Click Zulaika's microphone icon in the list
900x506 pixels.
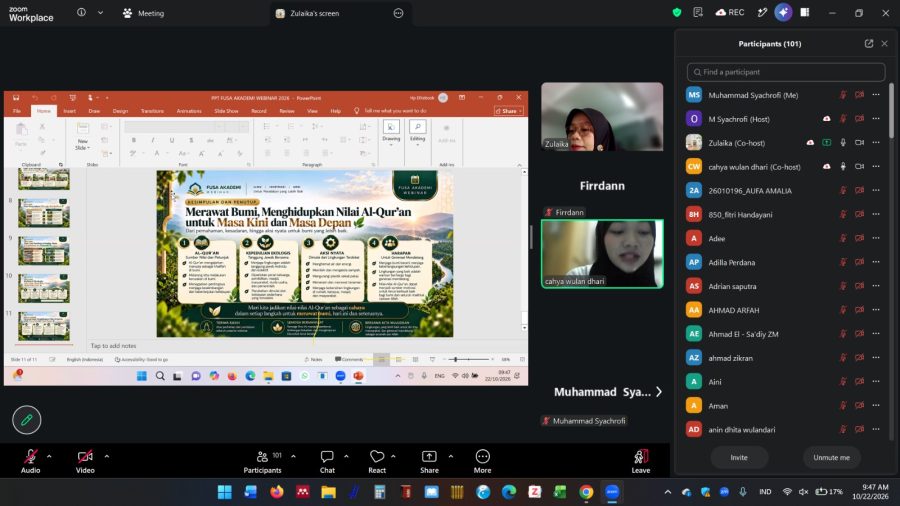(843, 143)
